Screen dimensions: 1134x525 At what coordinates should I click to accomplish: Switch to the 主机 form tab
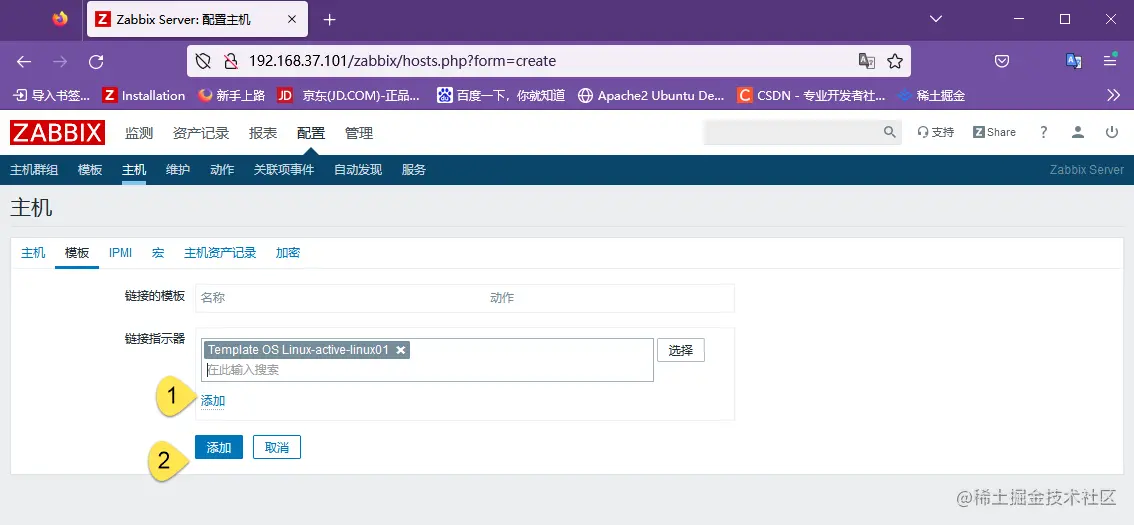(x=33, y=253)
